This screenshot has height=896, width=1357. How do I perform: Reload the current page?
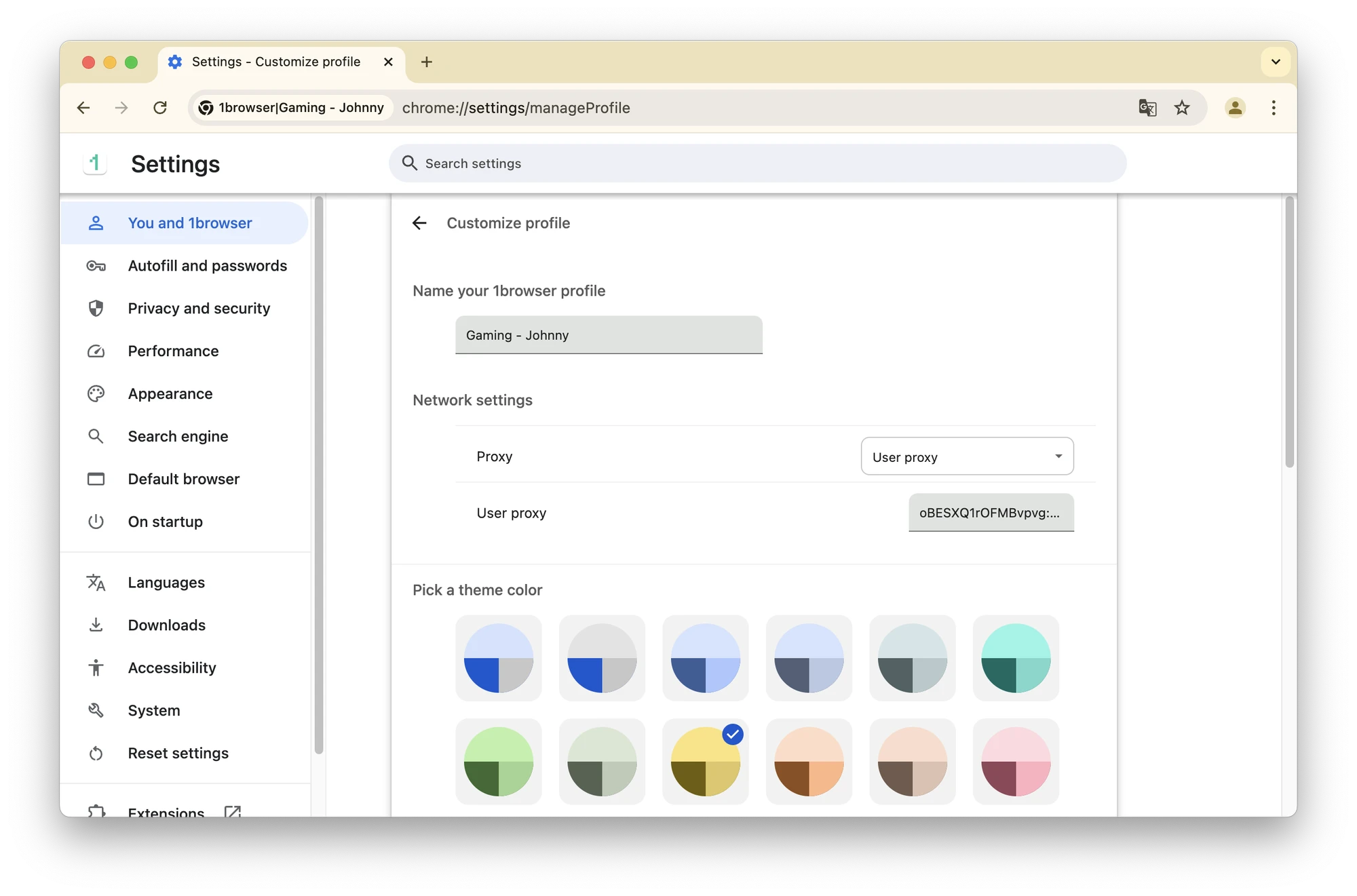coord(160,108)
